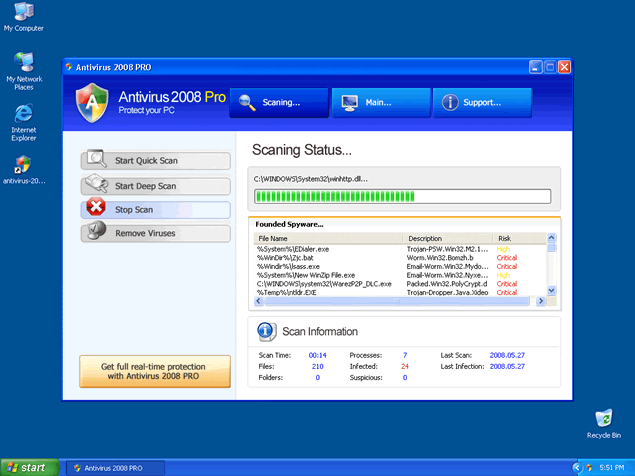Expand hidden system tray icons arrow

pos(577,468)
